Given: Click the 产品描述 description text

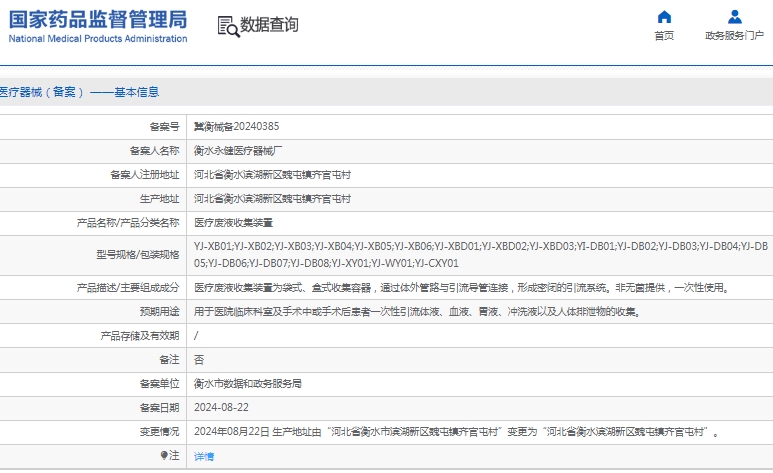Looking at the screenshot, I should point(463,288).
